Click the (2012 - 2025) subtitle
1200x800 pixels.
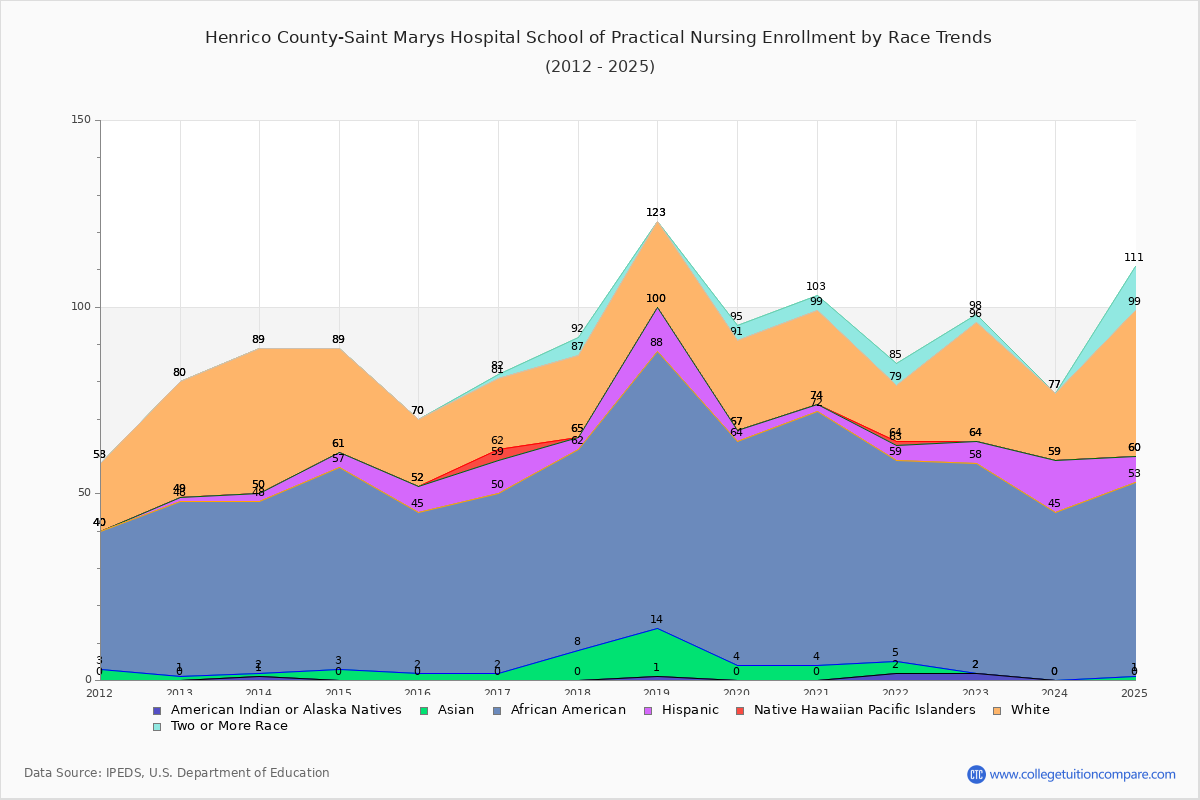(x=600, y=67)
